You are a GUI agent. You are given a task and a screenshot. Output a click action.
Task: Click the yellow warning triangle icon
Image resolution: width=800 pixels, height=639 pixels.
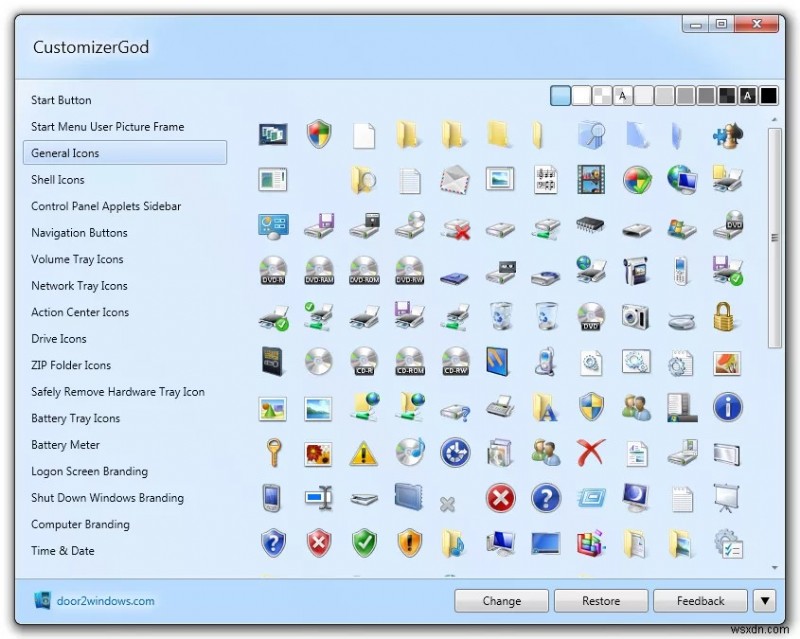(x=361, y=453)
